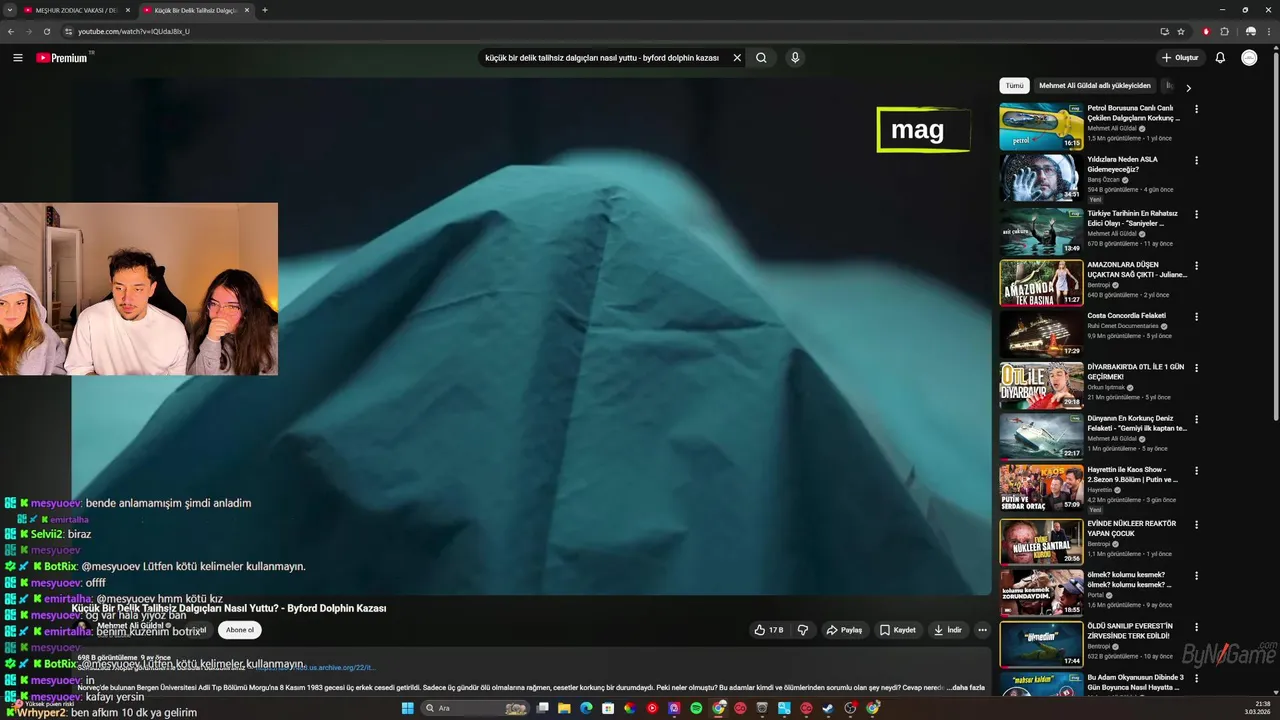Open Microsoft Store from the taskbar
Viewport: 1280px width, 720px height.
coord(608,708)
